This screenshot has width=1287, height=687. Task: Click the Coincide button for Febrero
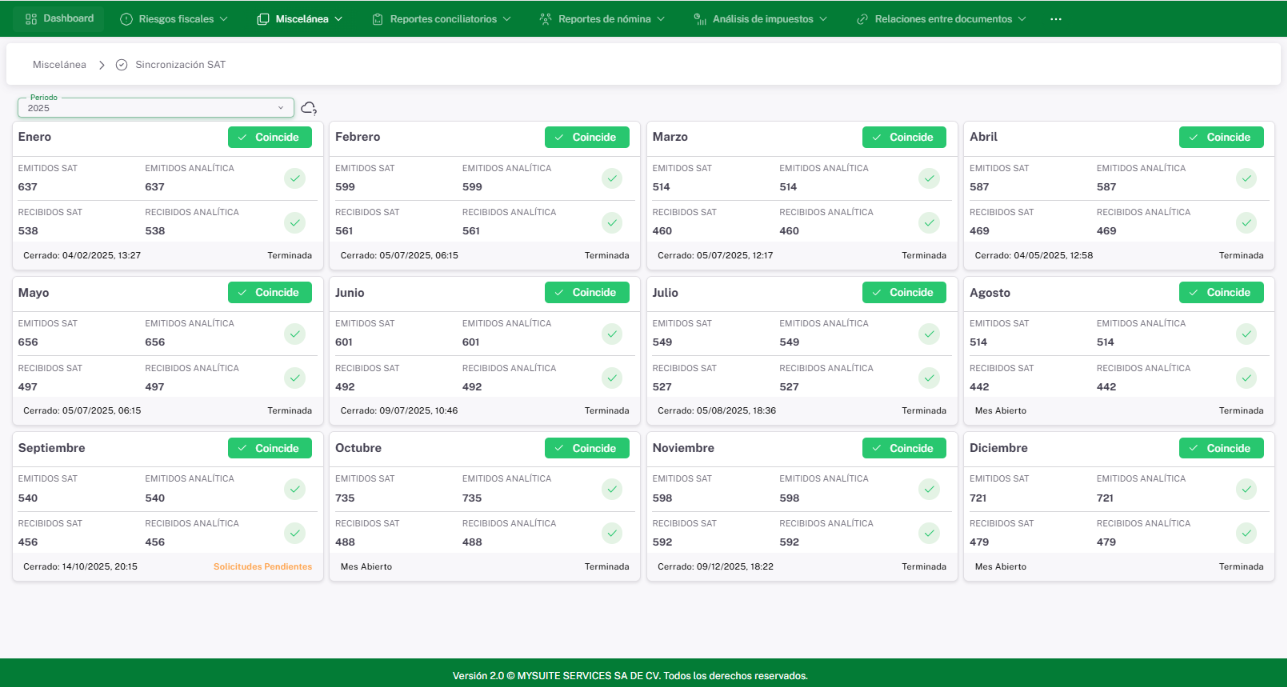pyautogui.click(x=587, y=137)
